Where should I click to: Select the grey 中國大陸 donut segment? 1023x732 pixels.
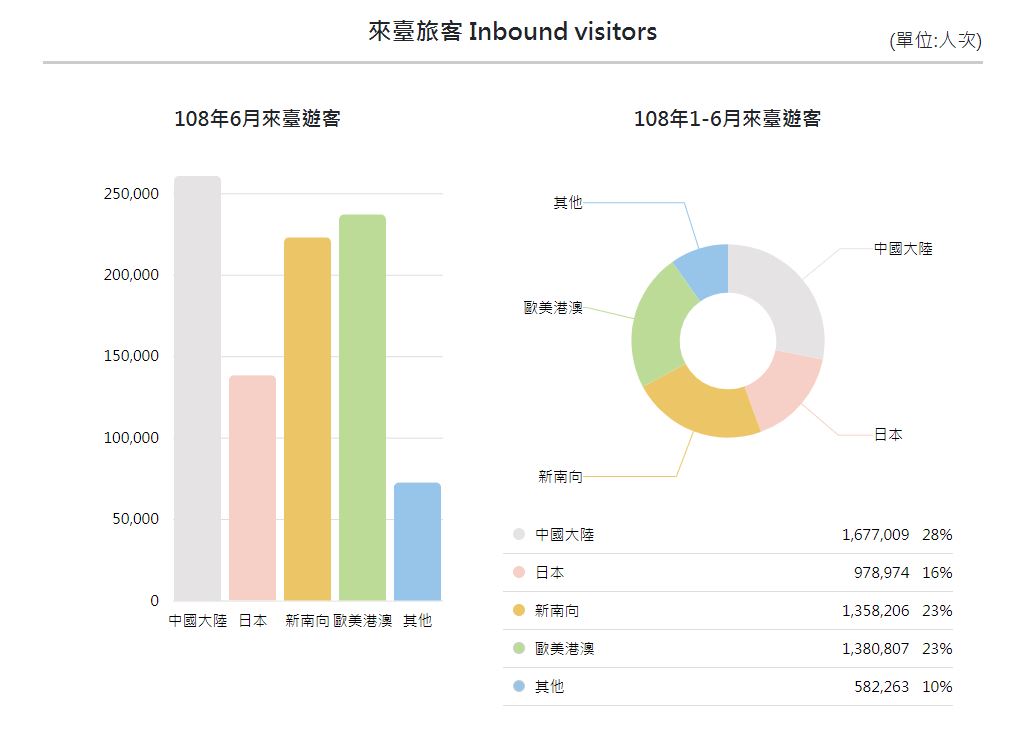click(x=786, y=297)
